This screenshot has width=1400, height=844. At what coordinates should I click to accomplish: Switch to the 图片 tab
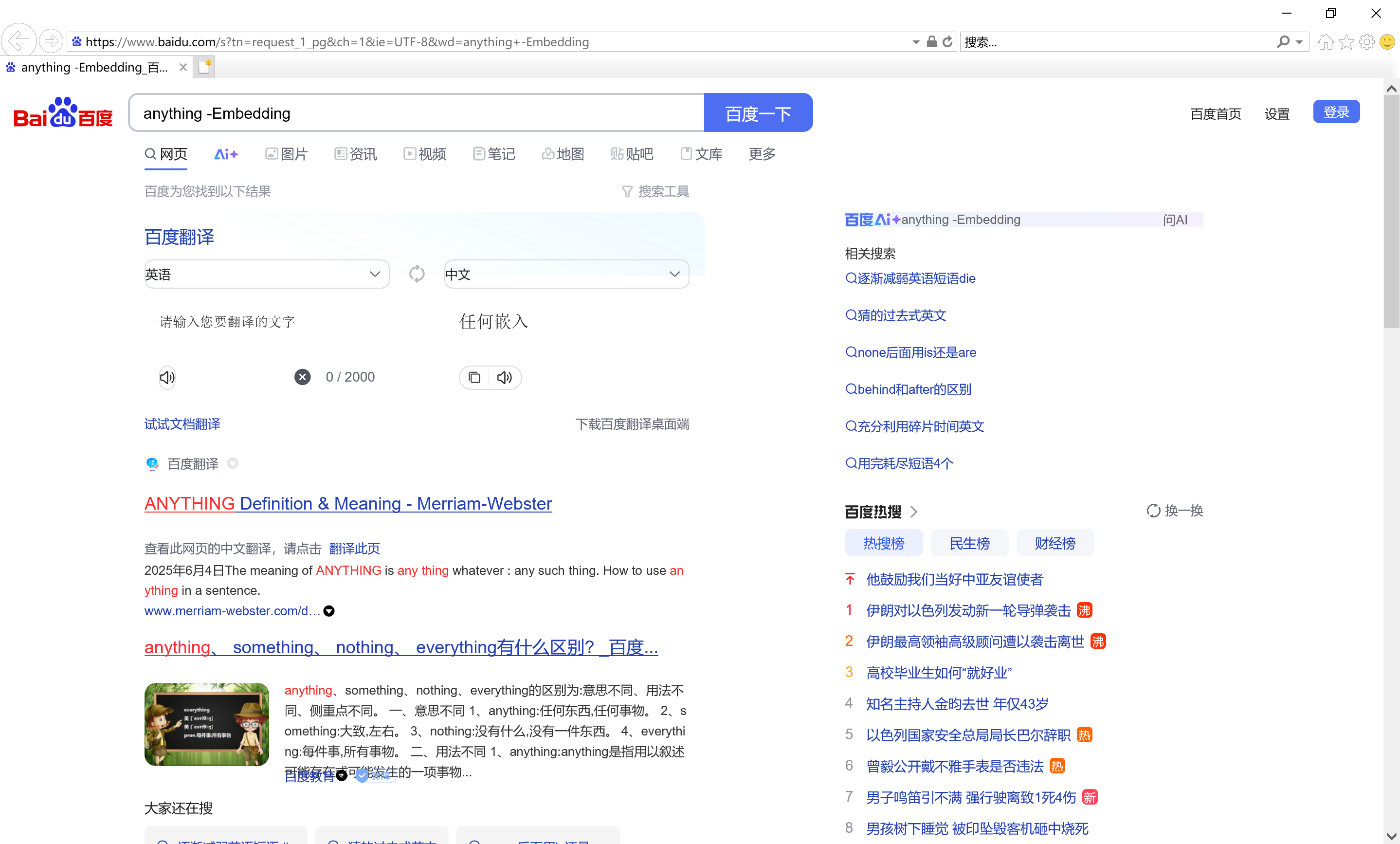(x=286, y=154)
